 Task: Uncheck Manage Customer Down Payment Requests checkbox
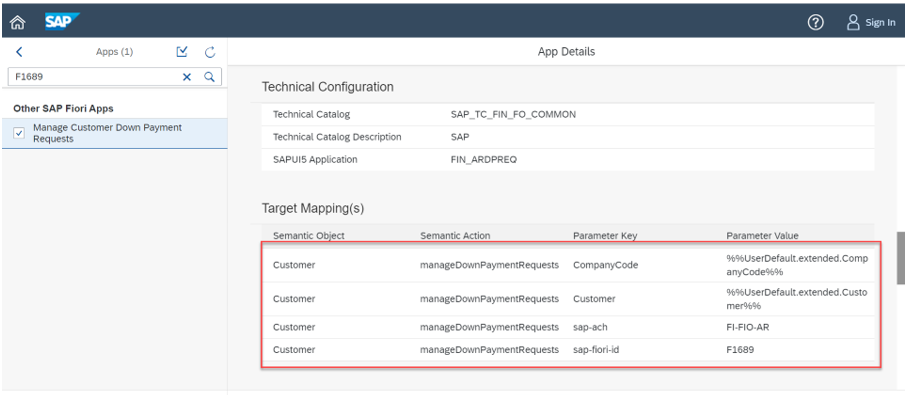tap(19, 133)
